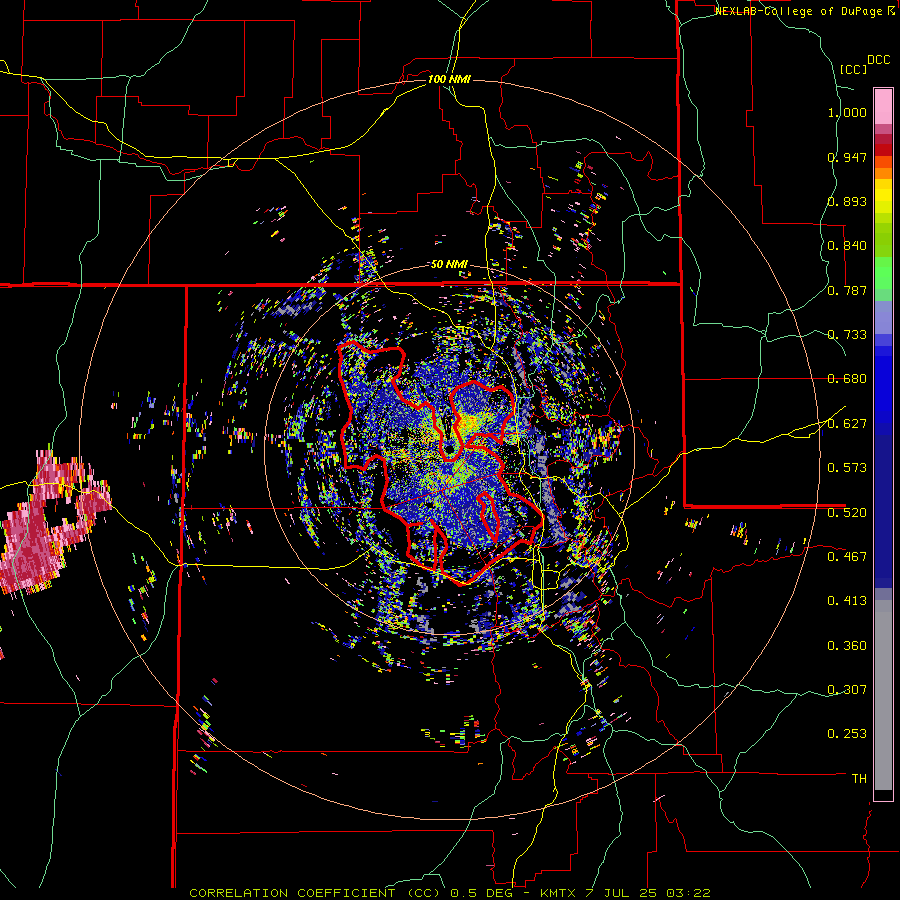Pick the gray lower segment of color scale
This screenshot has height=900, width=900.
pos(883,695)
